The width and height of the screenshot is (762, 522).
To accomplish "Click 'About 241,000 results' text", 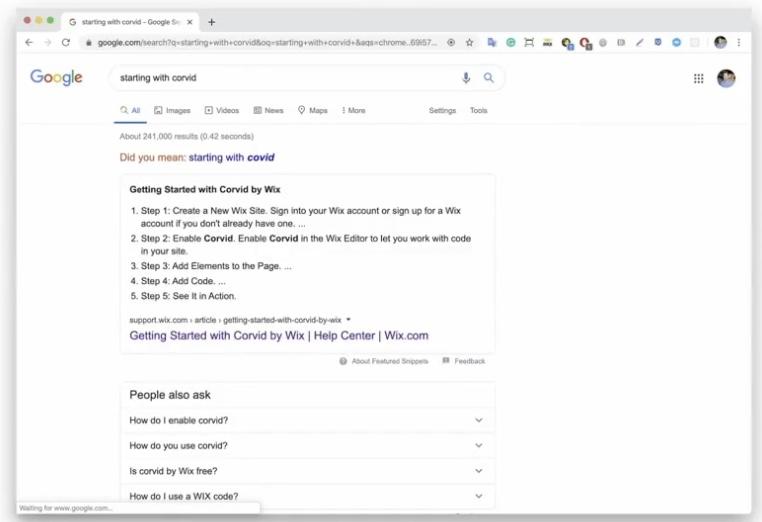I will (187, 137).
